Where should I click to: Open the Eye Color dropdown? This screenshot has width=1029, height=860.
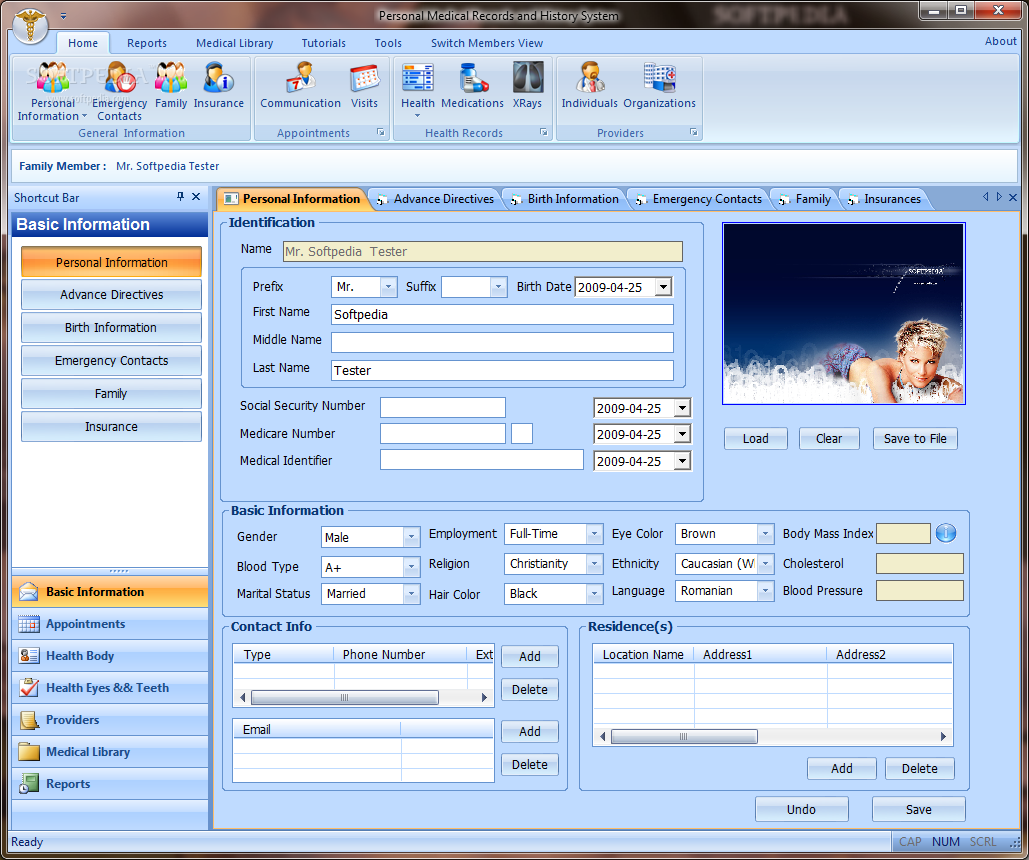(765, 534)
